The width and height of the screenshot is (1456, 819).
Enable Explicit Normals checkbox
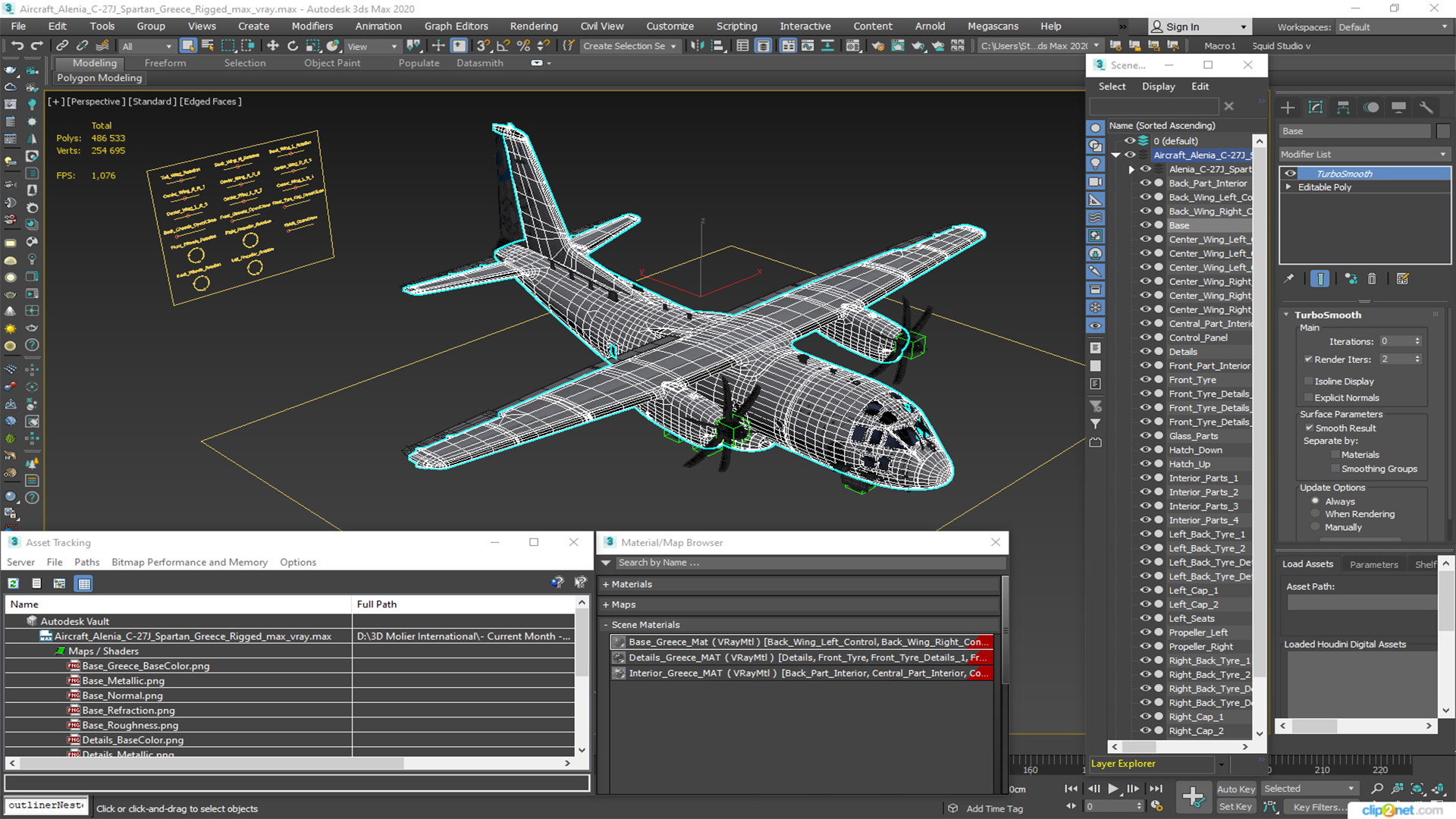pos(1308,398)
